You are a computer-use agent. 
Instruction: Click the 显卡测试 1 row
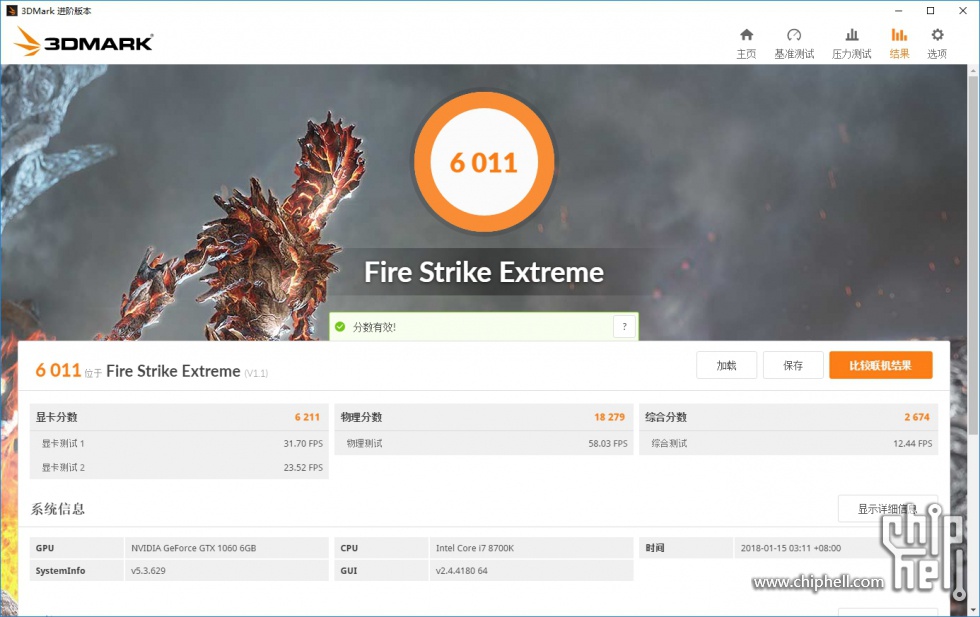[x=179, y=443]
